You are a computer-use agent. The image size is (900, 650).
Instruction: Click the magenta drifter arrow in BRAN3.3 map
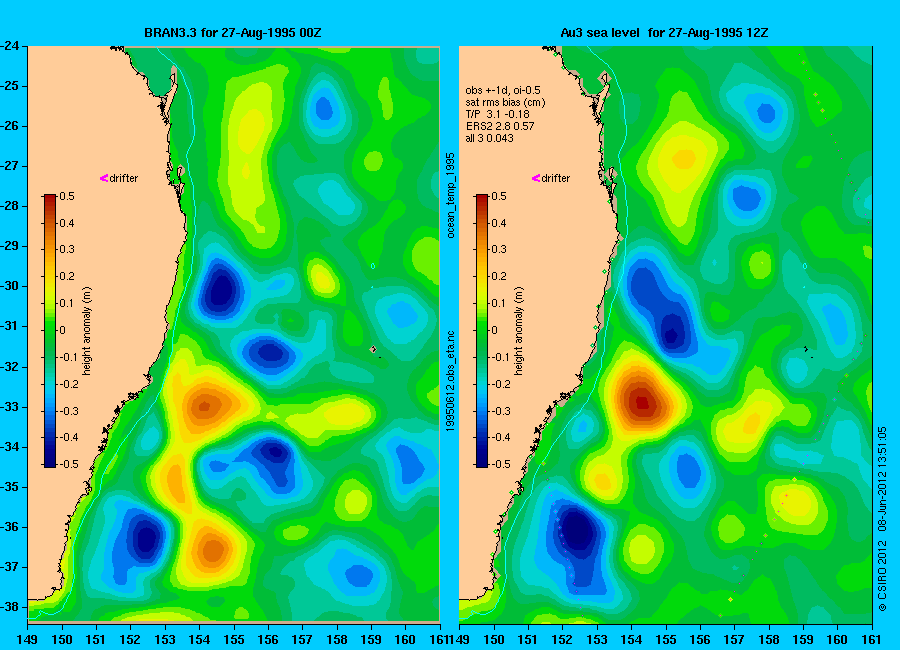[x=104, y=178]
